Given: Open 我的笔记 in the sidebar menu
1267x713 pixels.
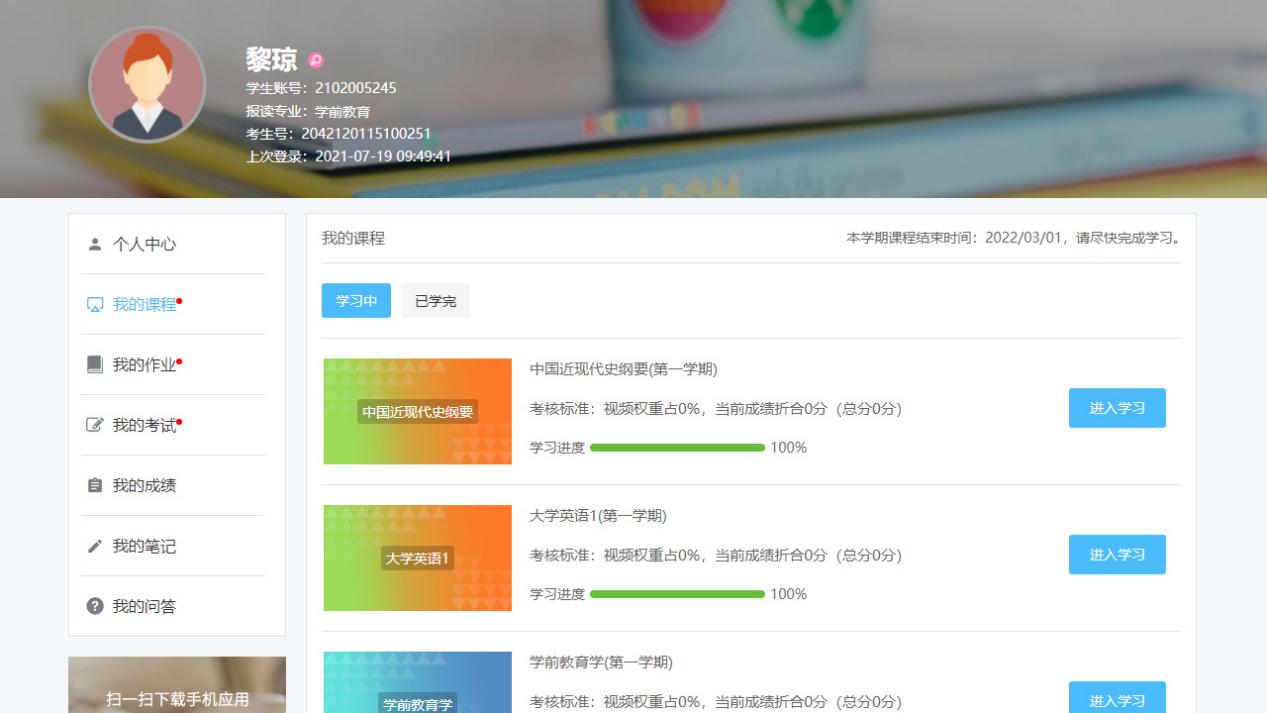Looking at the screenshot, I should (x=144, y=547).
